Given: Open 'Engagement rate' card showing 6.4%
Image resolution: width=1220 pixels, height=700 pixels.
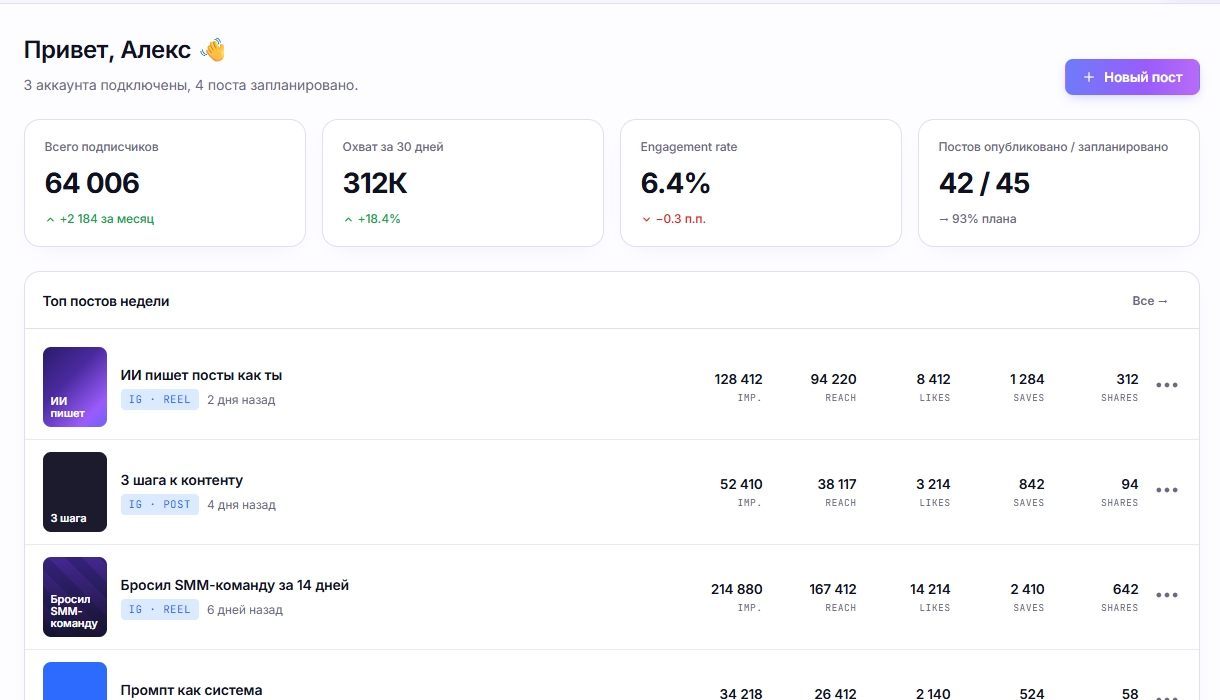Looking at the screenshot, I should pyautogui.click(x=761, y=183).
